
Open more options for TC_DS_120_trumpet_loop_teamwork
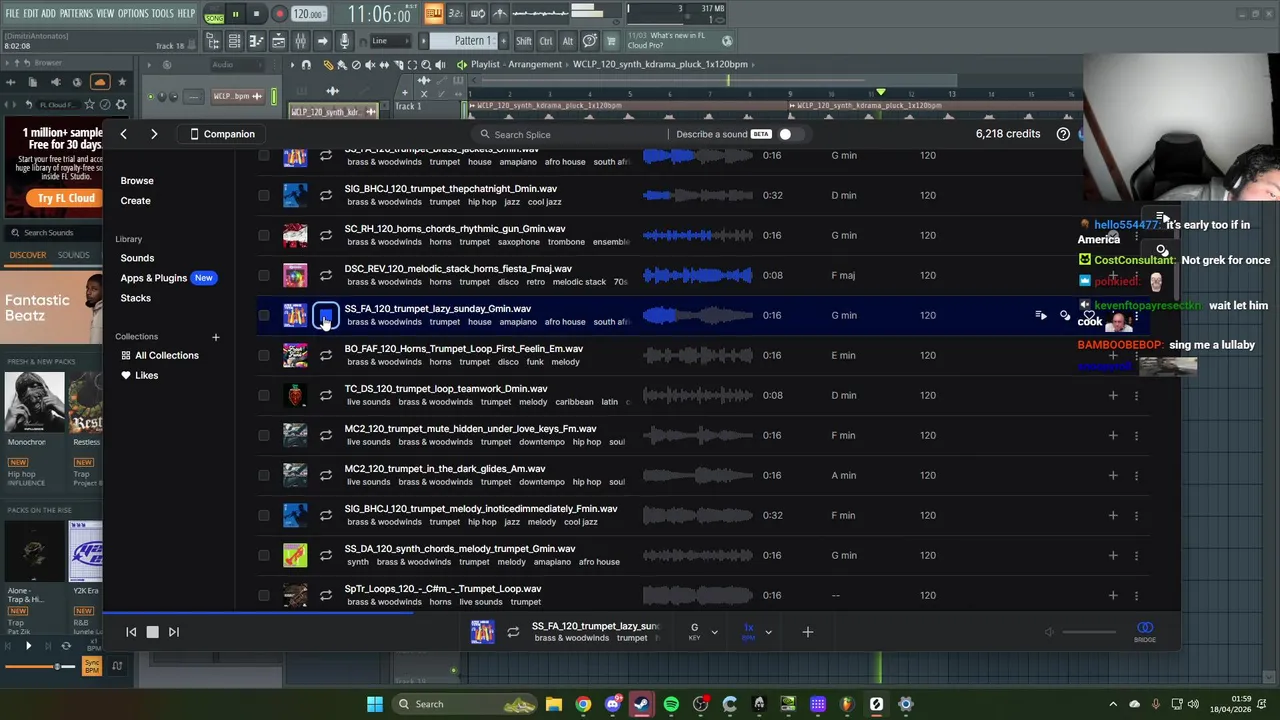coord(1136,395)
